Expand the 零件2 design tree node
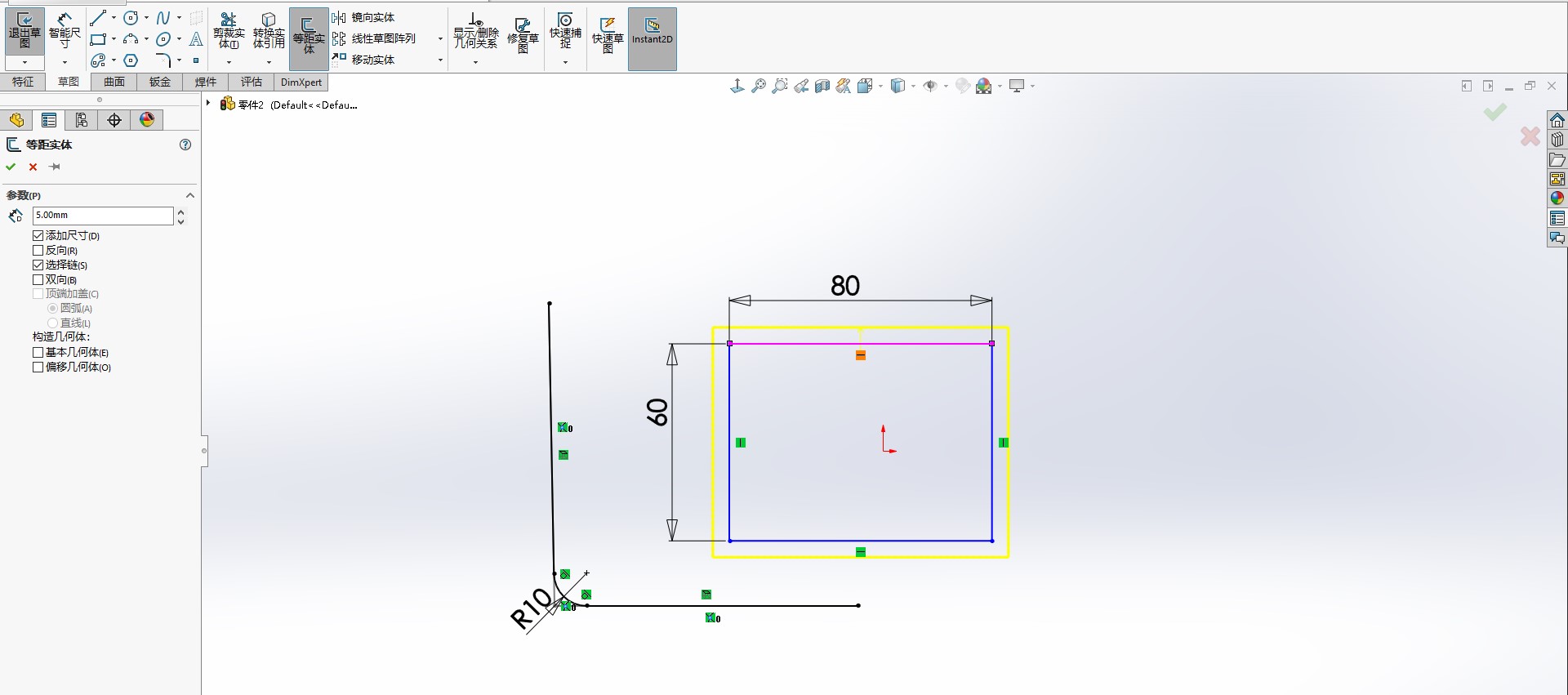1568x695 pixels. (209, 104)
